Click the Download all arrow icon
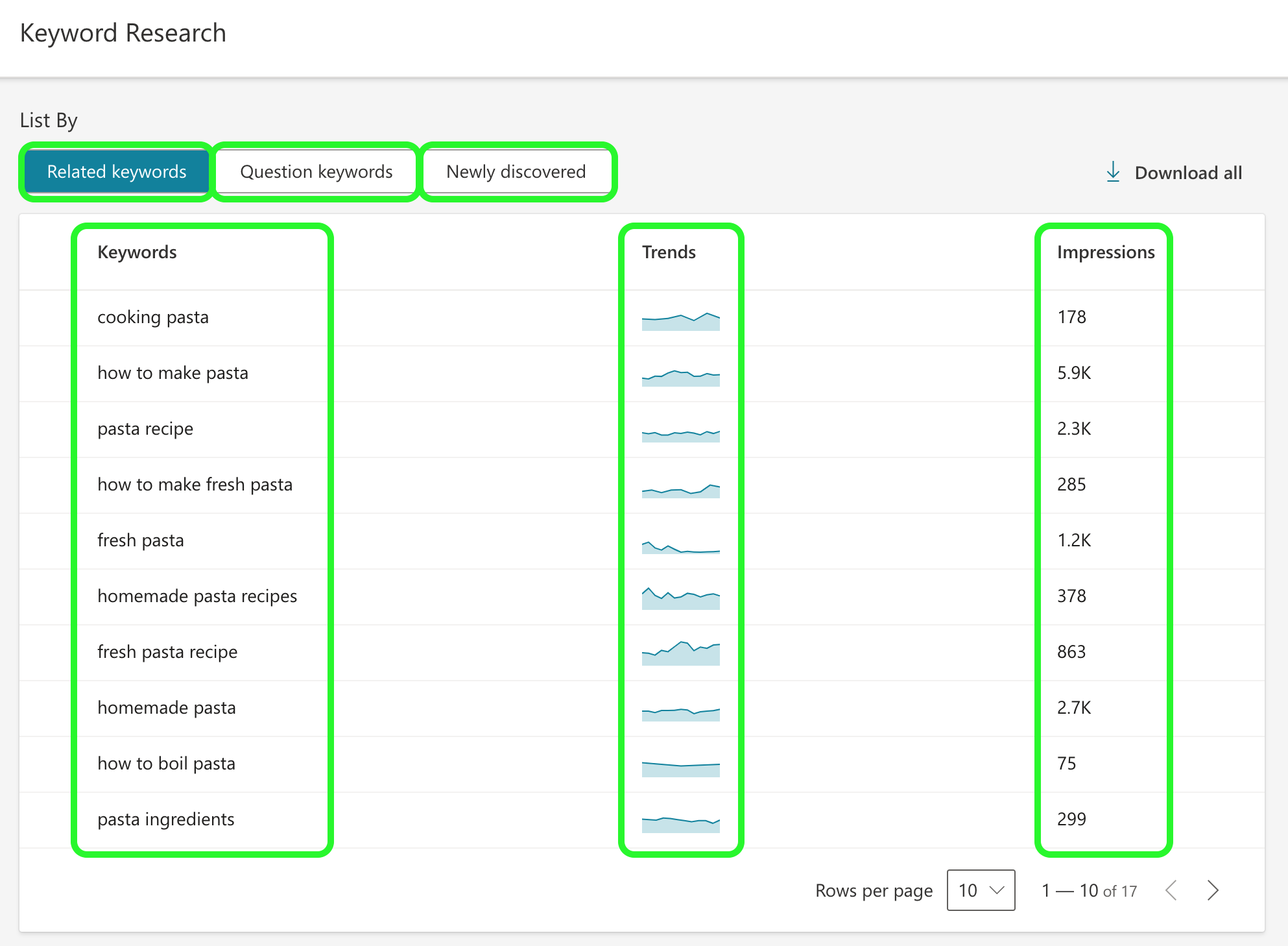Viewport: 1288px width, 946px height. (x=1113, y=172)
